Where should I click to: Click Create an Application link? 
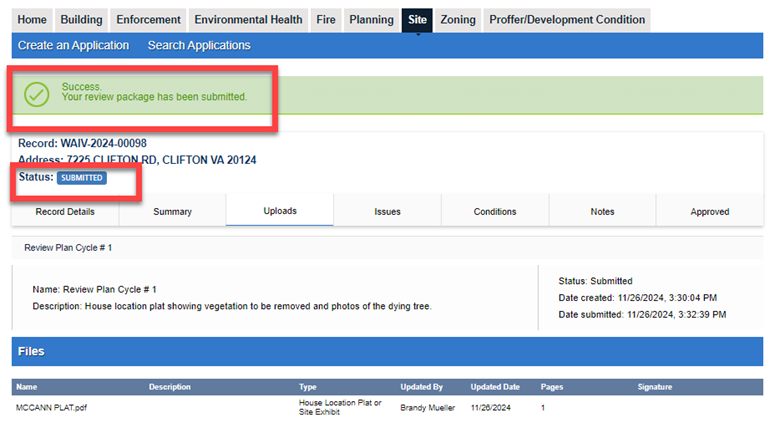click(x=73, y=46)
